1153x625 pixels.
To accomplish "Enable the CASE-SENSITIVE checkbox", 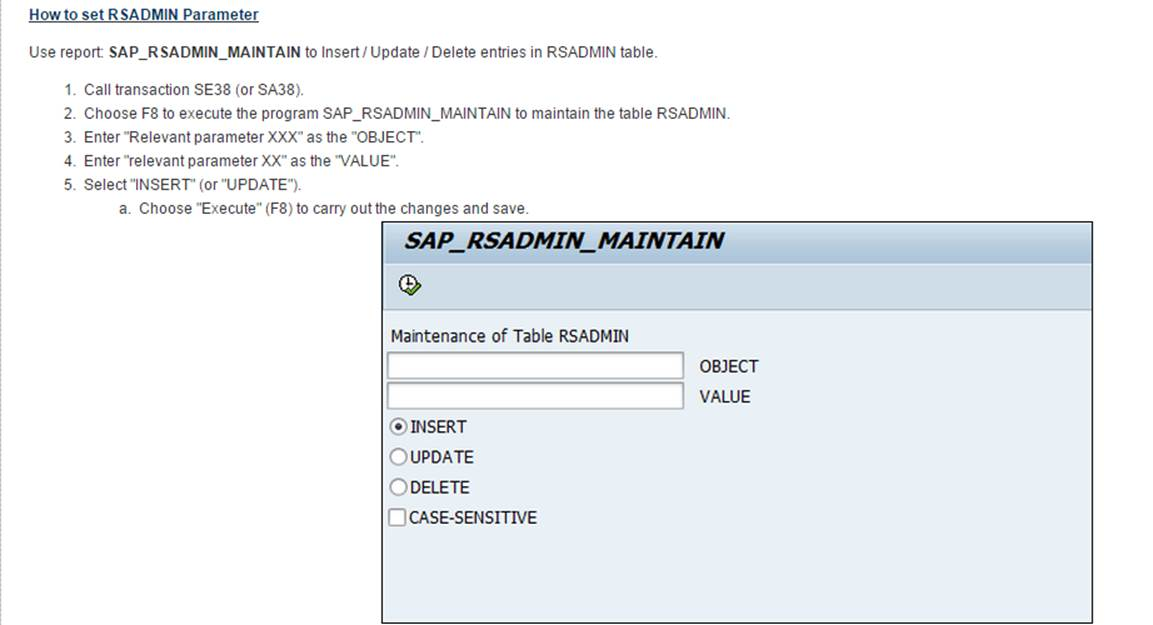I will point(399,517).
